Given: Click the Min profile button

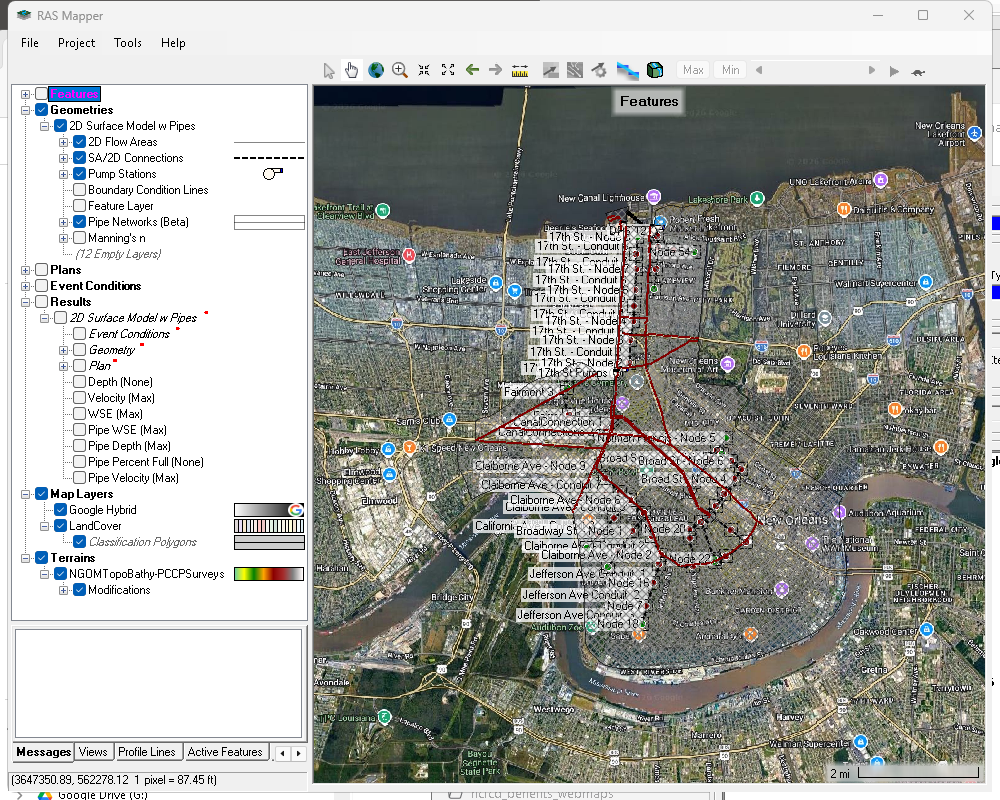Looking at the screenshot, I should point(731,70).
